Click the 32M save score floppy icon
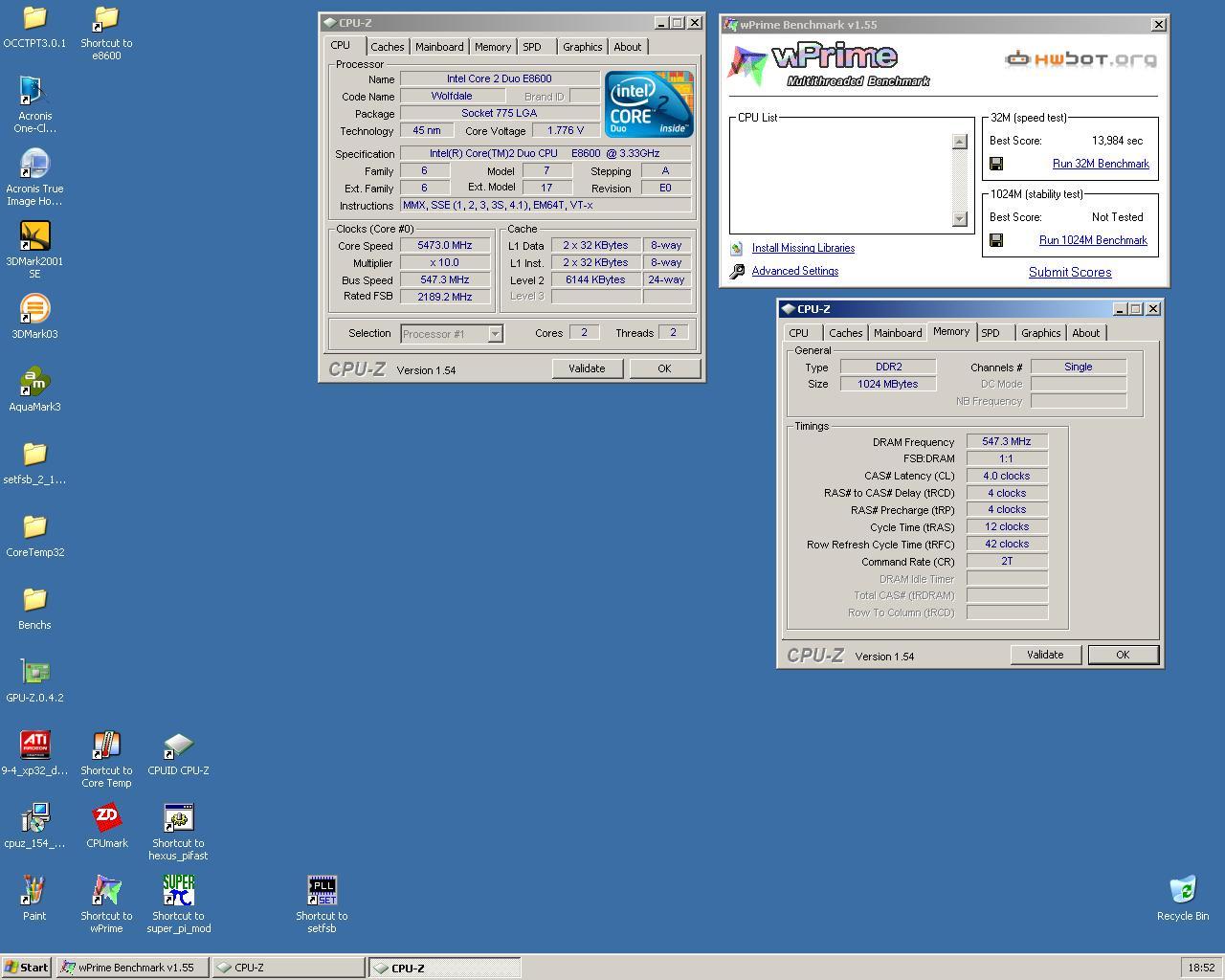The image size is (1225, 980). click(x=996, y=164)
